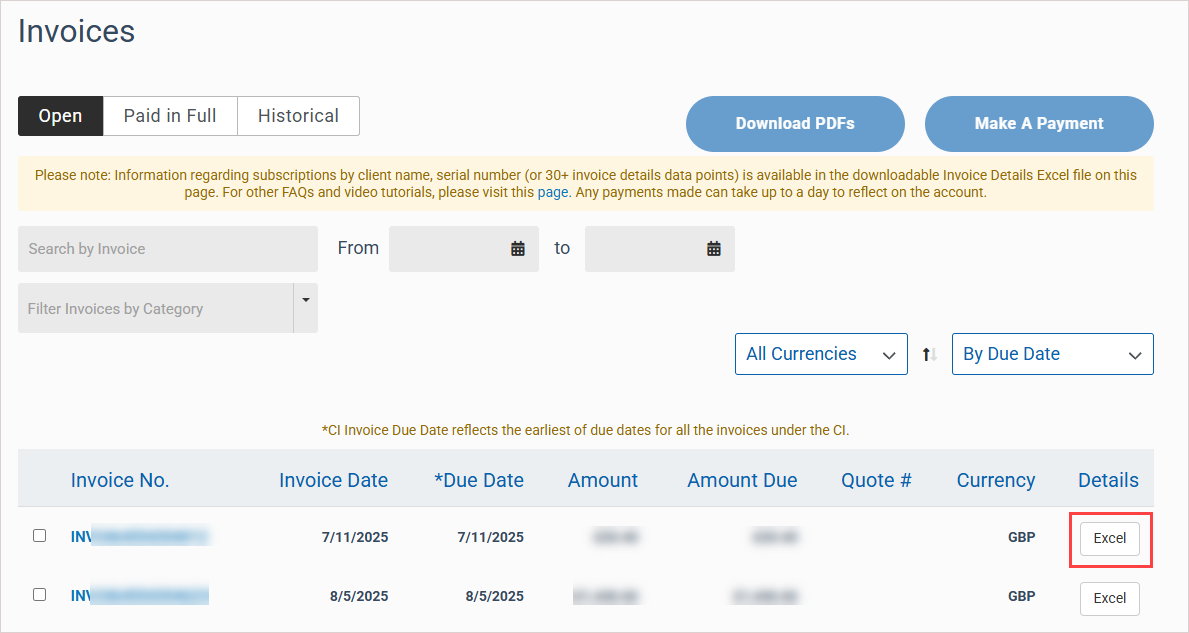Open the To date calendar picker

pyautogui.click(x=714, y=249)
